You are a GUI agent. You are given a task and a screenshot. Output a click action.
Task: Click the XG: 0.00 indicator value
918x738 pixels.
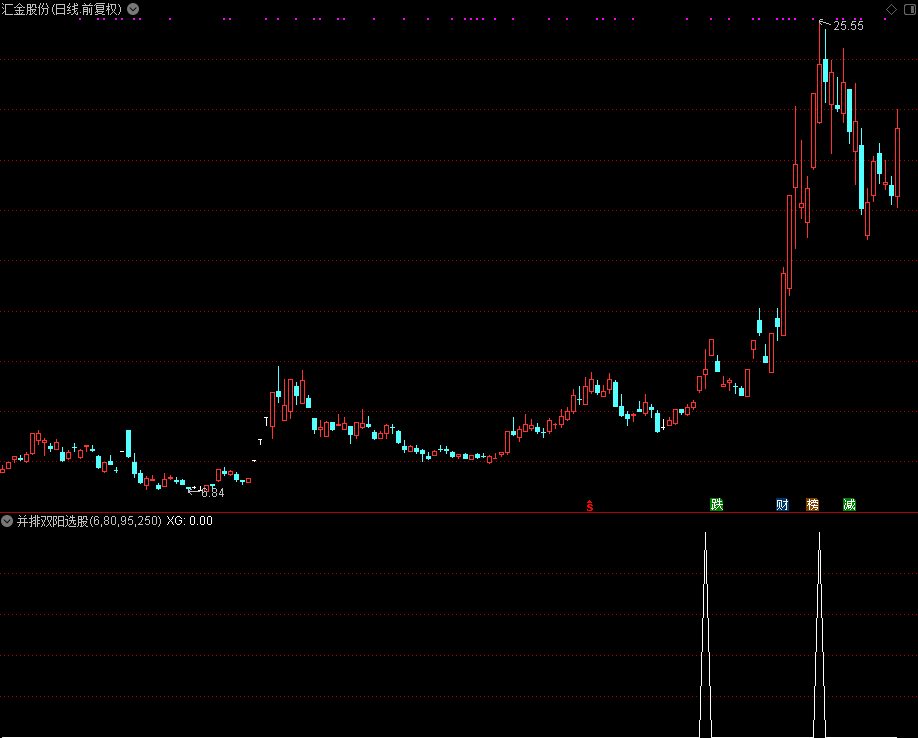point(190,521)
